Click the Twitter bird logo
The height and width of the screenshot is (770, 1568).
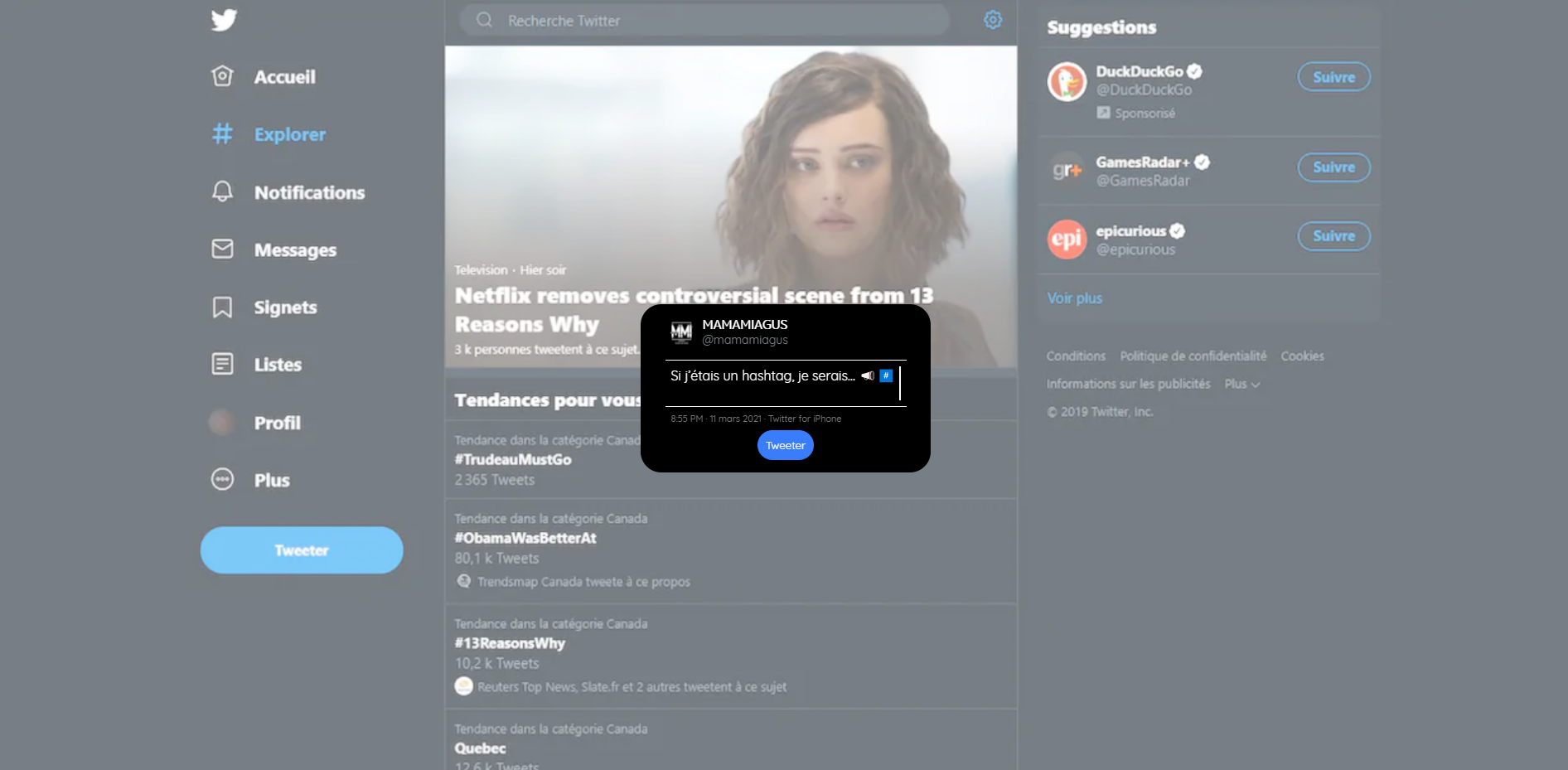pyautogui.click(x=224, y=20)
